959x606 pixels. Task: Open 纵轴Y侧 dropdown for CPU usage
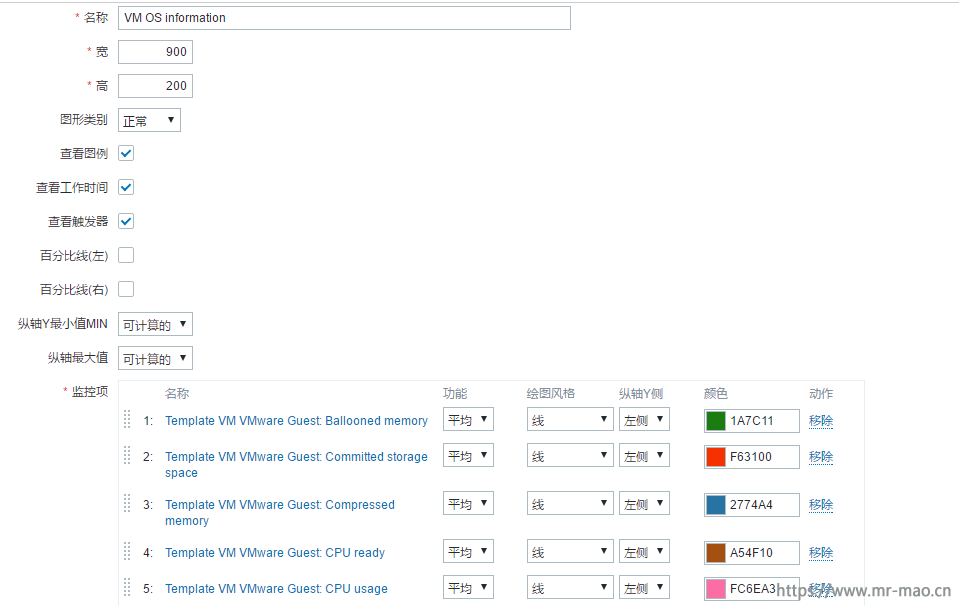[644, 588]
